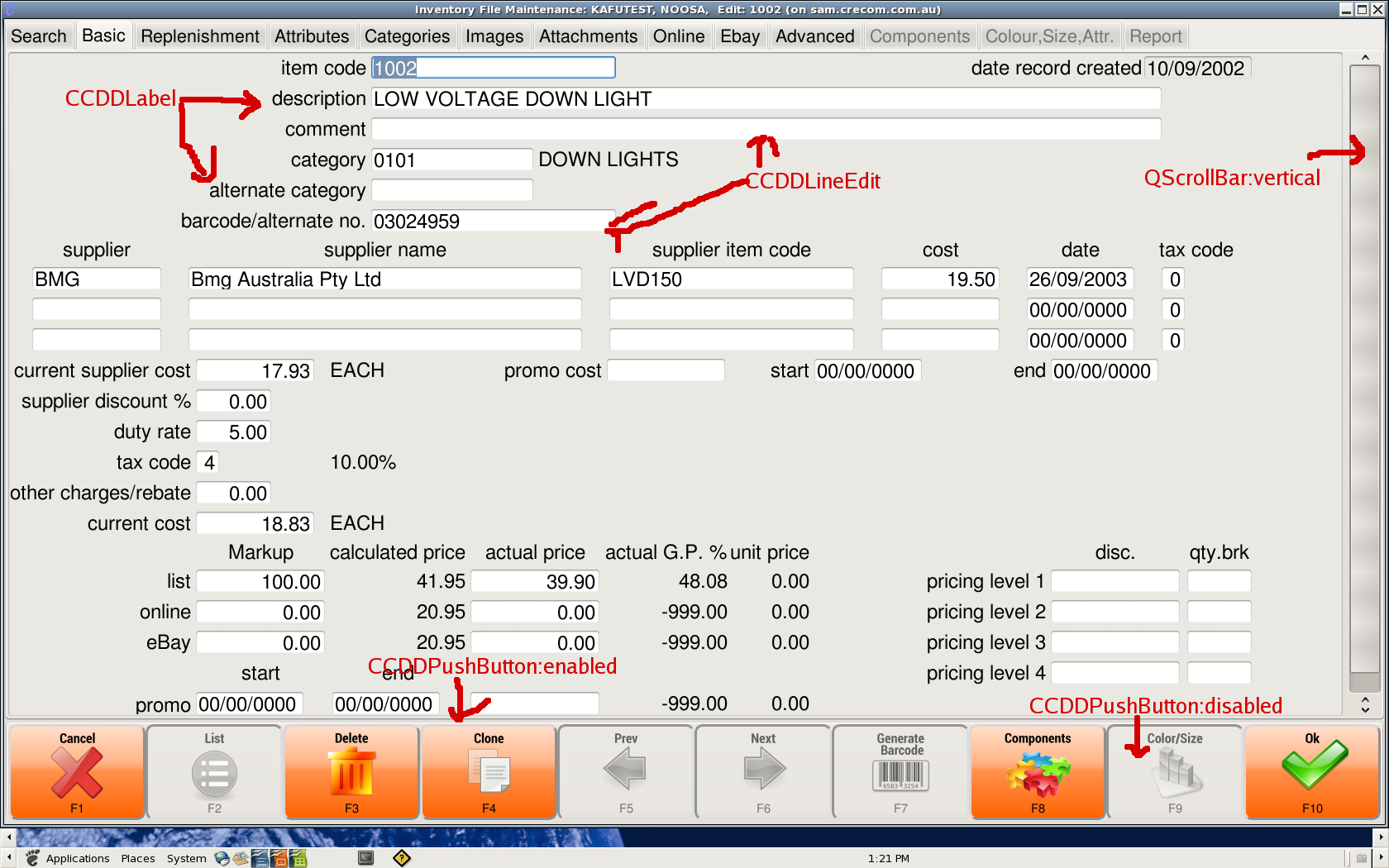The image size is (1389, 868).
Task: Select the Ebay tab
Action: (x=739, y=36)
